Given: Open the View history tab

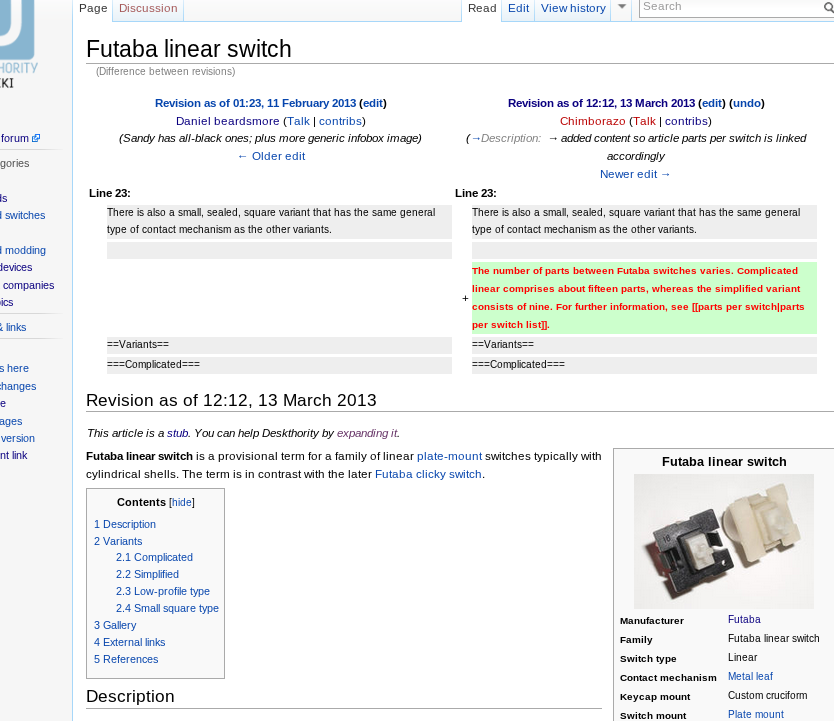Looking at the screenshot, I should coord(573,8).
